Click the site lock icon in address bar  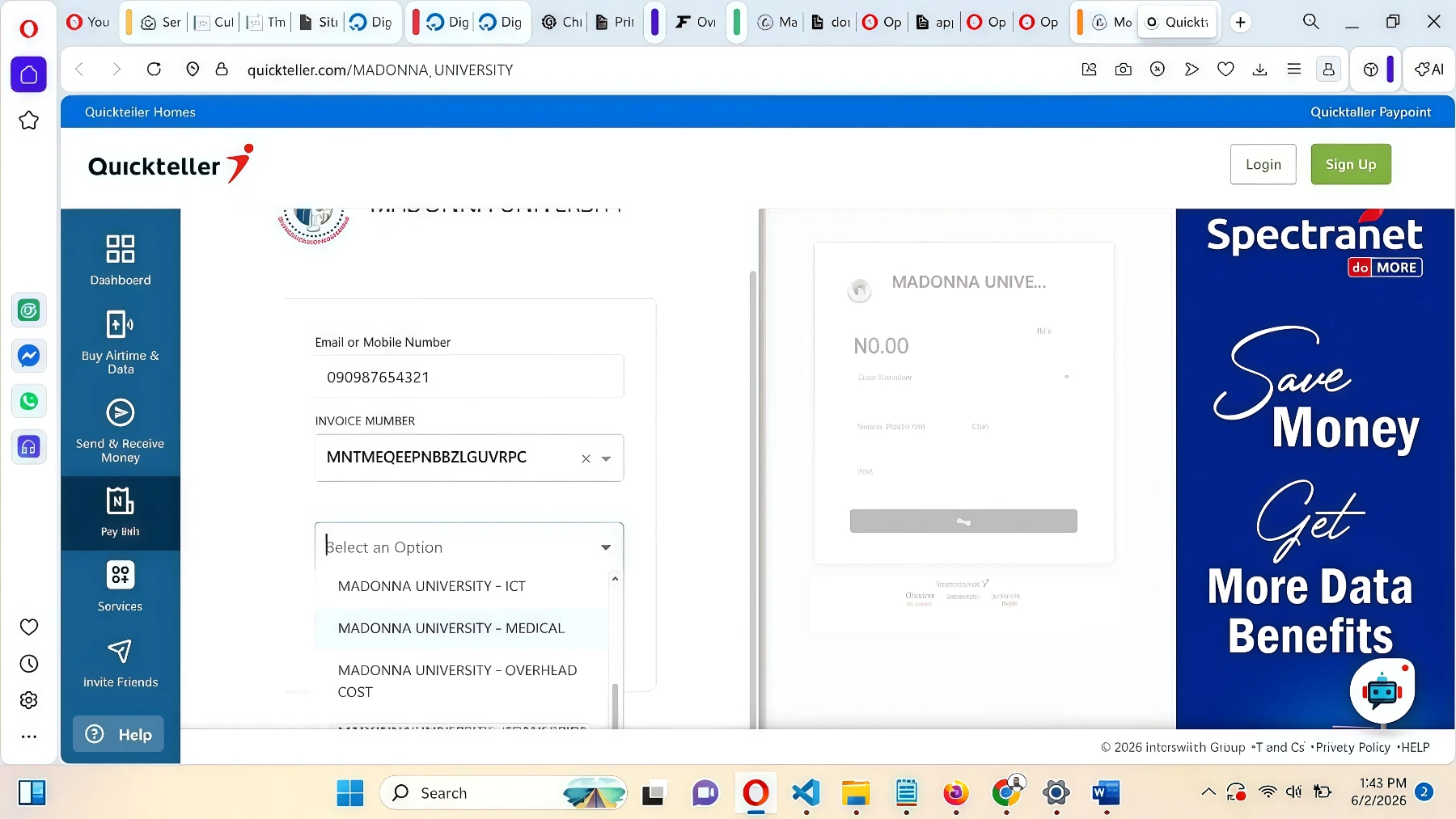pyautogui.click(x=222, y=70)
